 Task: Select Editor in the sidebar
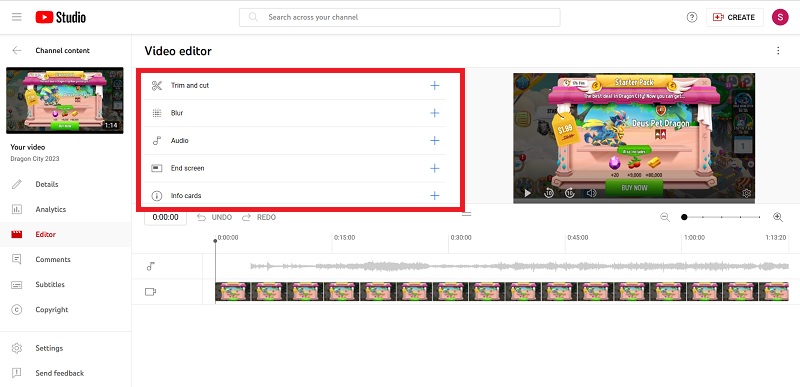pos(65,235)
